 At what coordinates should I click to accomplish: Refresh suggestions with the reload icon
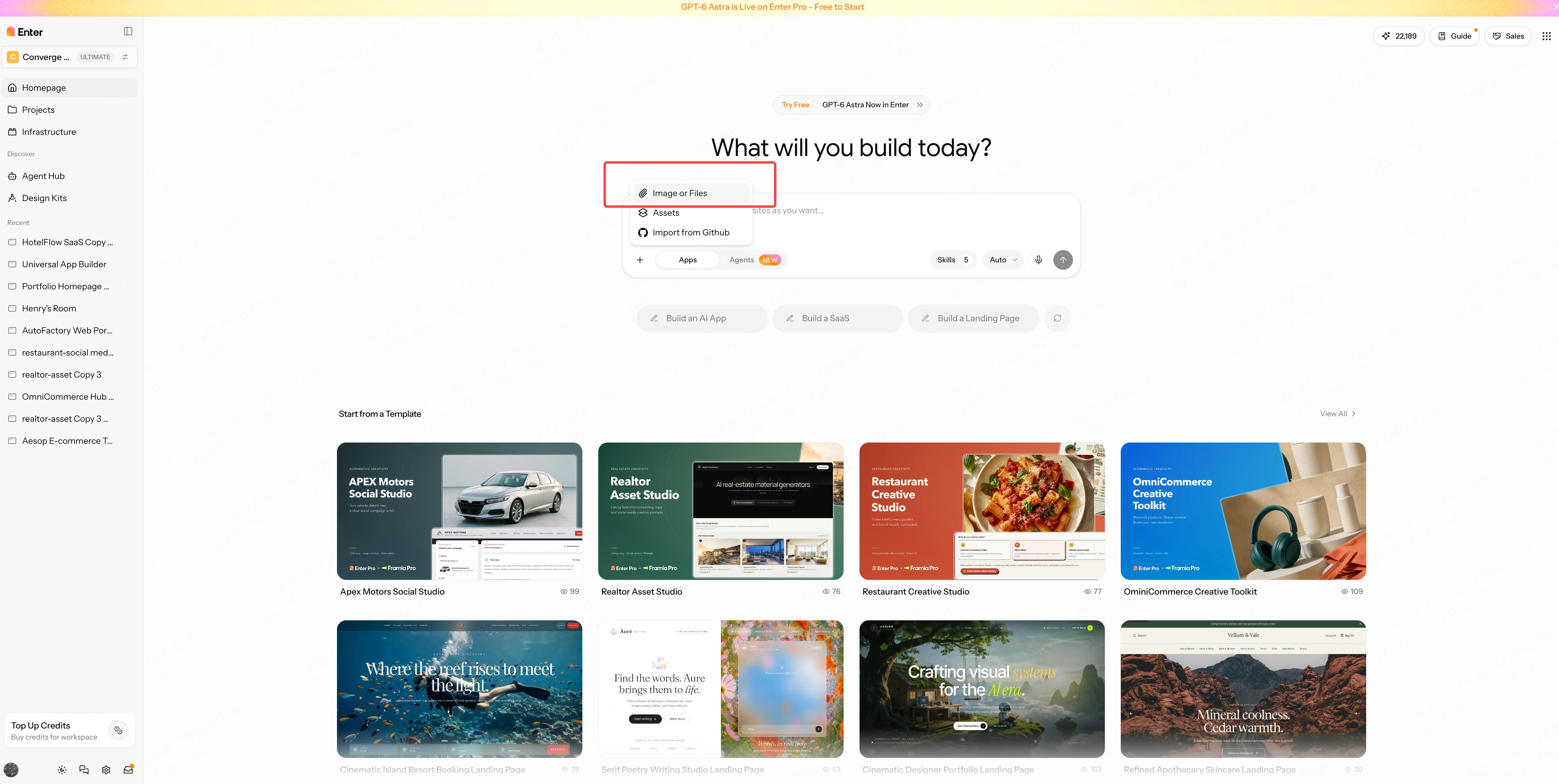click(x=1057, y=318)
